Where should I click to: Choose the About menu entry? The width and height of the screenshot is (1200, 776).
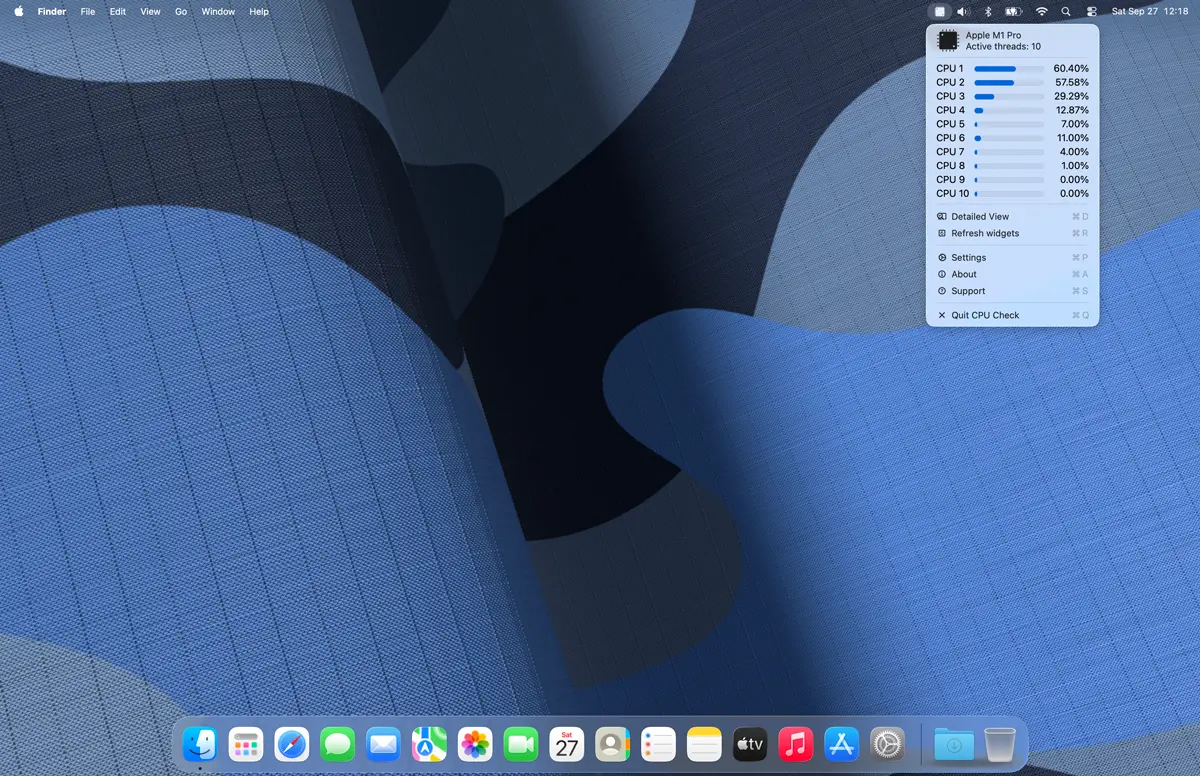click(x=964, y=274)
